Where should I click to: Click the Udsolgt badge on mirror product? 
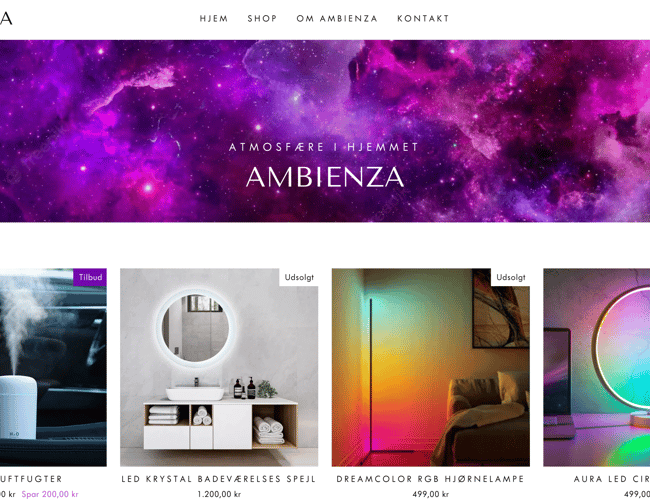pos(299,277)
